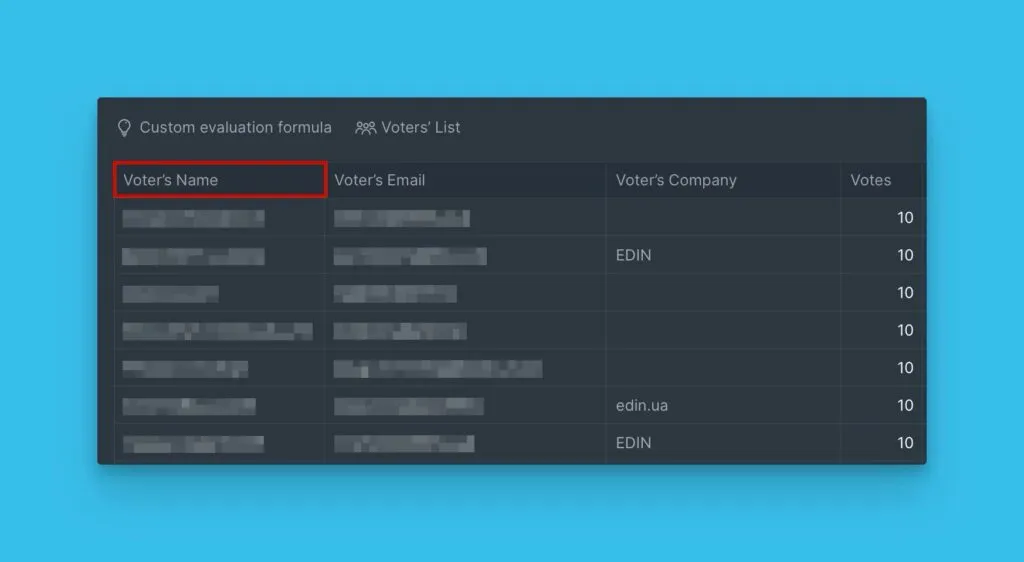The image size is (1024, 562).
Task: Click the EDIN company cell in last row
Action: coord(633,443)
